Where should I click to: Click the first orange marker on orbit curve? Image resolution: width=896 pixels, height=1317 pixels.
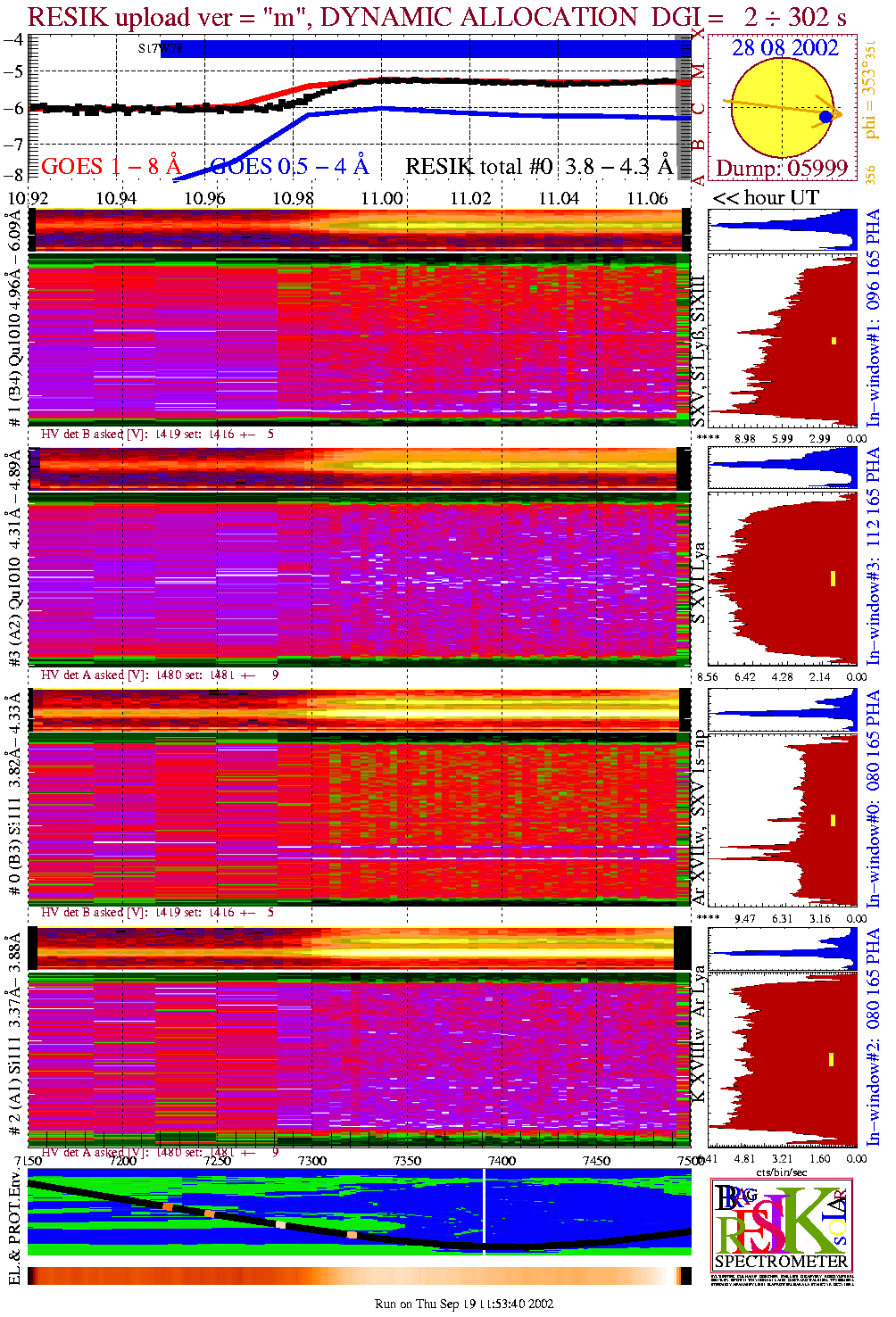click(167, 1206)
